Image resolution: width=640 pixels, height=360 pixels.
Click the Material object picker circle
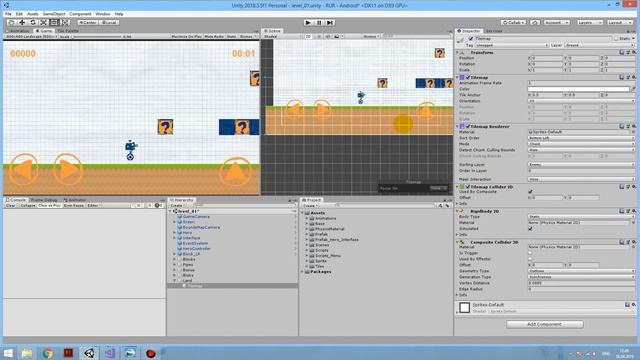[x=633, y=132]
